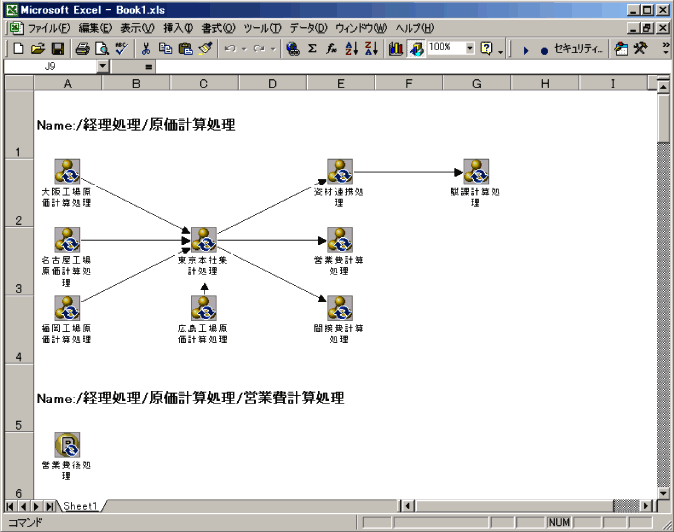
Task: Open the 表示(V) menu
Action: [x=137, y=28]
